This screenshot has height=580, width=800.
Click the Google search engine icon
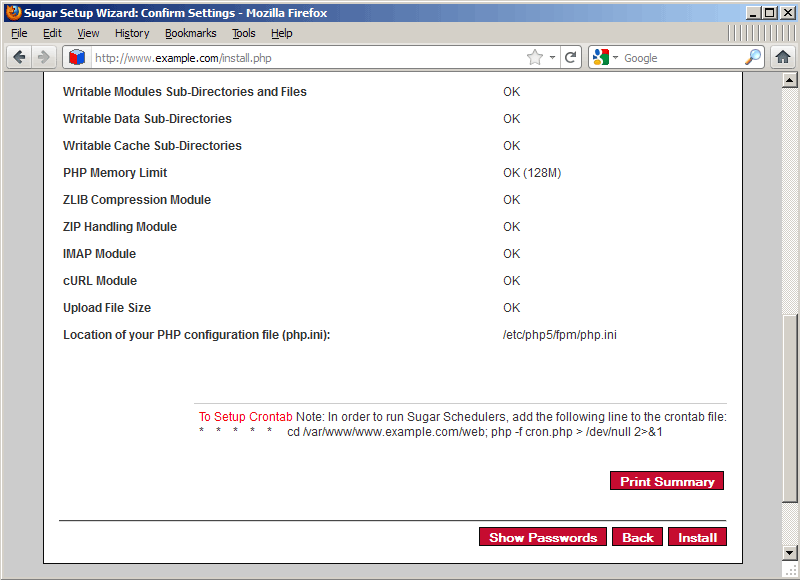[x=599, y=57]
